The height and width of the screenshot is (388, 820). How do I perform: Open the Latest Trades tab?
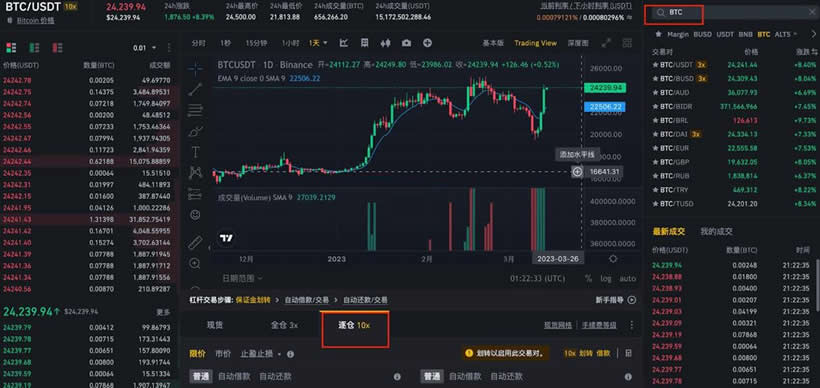coord(668,232)
